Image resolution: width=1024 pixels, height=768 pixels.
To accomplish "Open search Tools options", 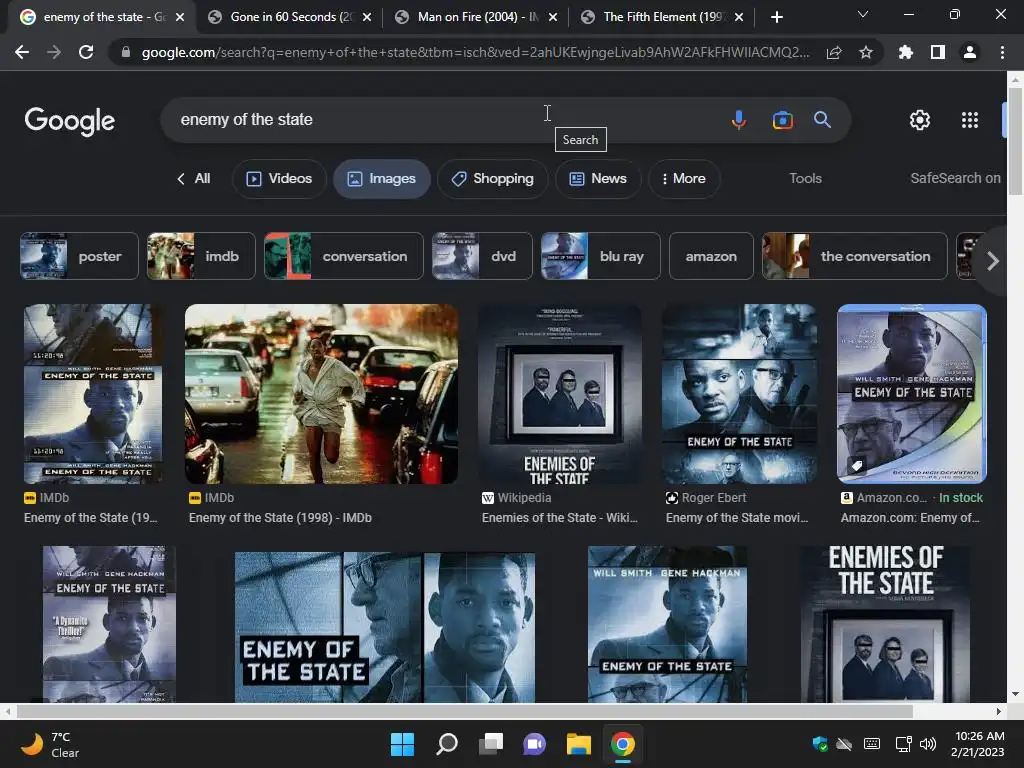I will coord(805,178).
